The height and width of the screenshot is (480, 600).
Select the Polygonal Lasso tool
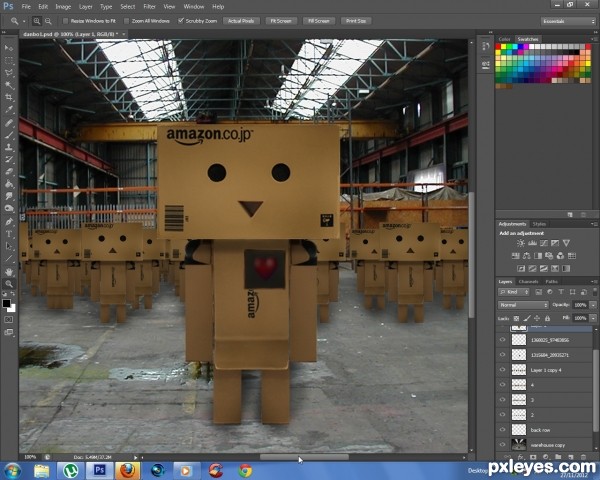(8, 72)
